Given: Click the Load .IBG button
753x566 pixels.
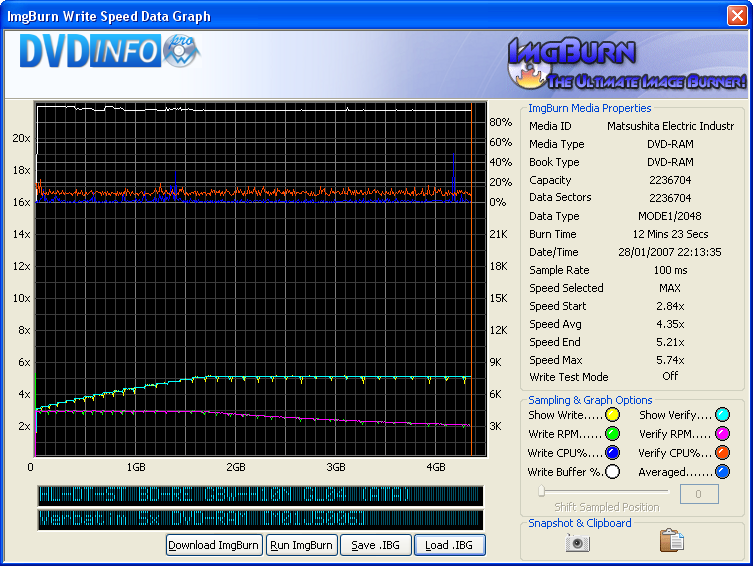Looking at the screenshot, I should pos(450,545).
